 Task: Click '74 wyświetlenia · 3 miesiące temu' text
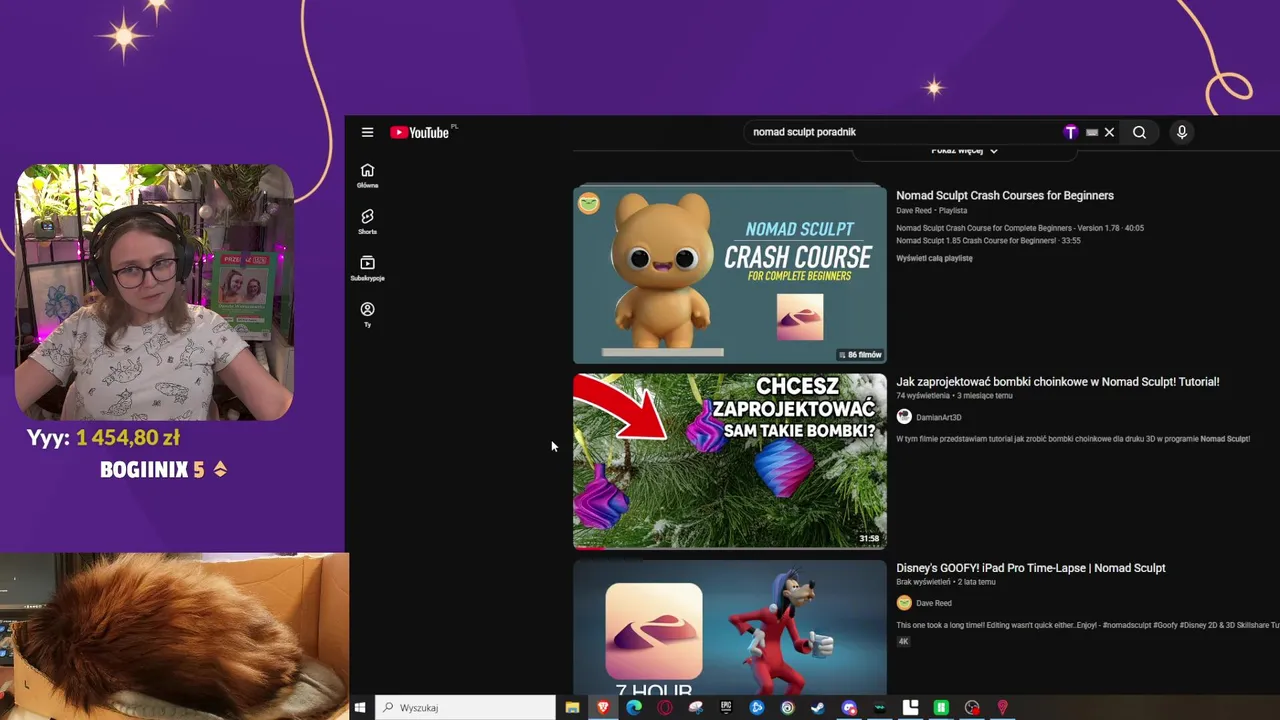coord(954,396)
